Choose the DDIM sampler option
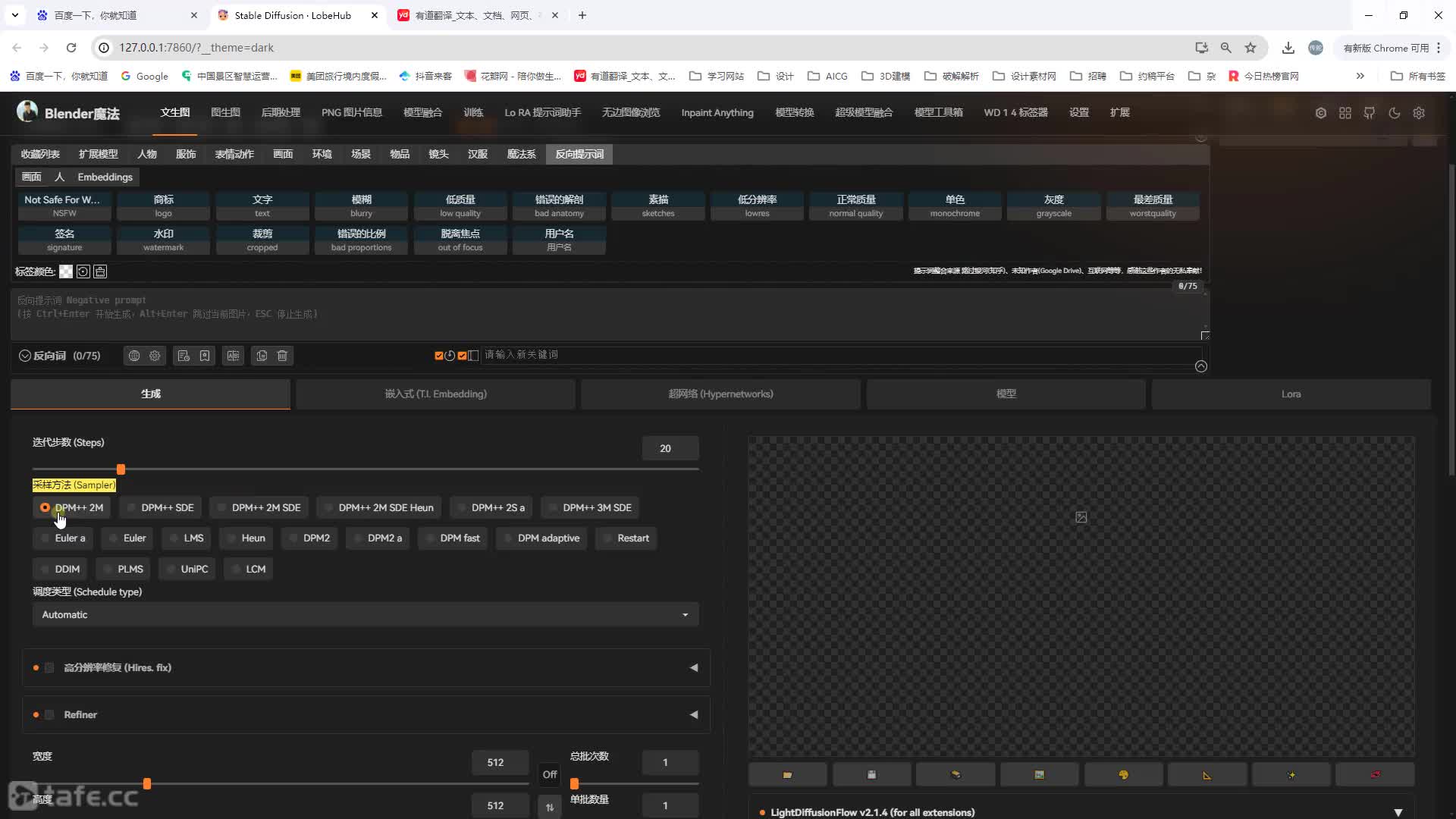Screen dimensions: 1456x819 coord(60,569)
